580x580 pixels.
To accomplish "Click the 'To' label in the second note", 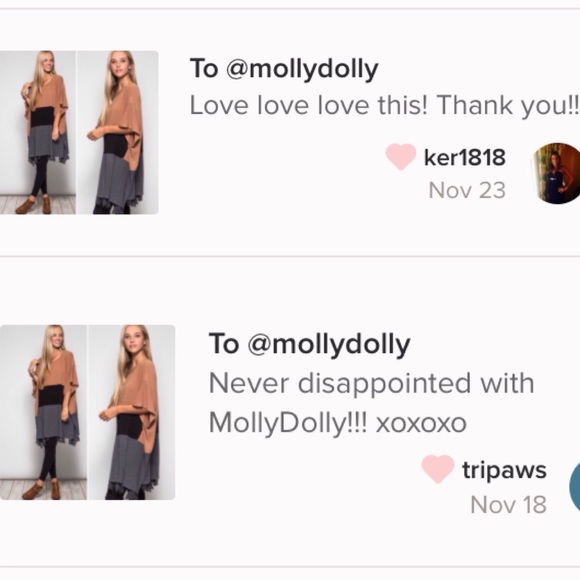I will pyautogui.click(x=223, y=344).
